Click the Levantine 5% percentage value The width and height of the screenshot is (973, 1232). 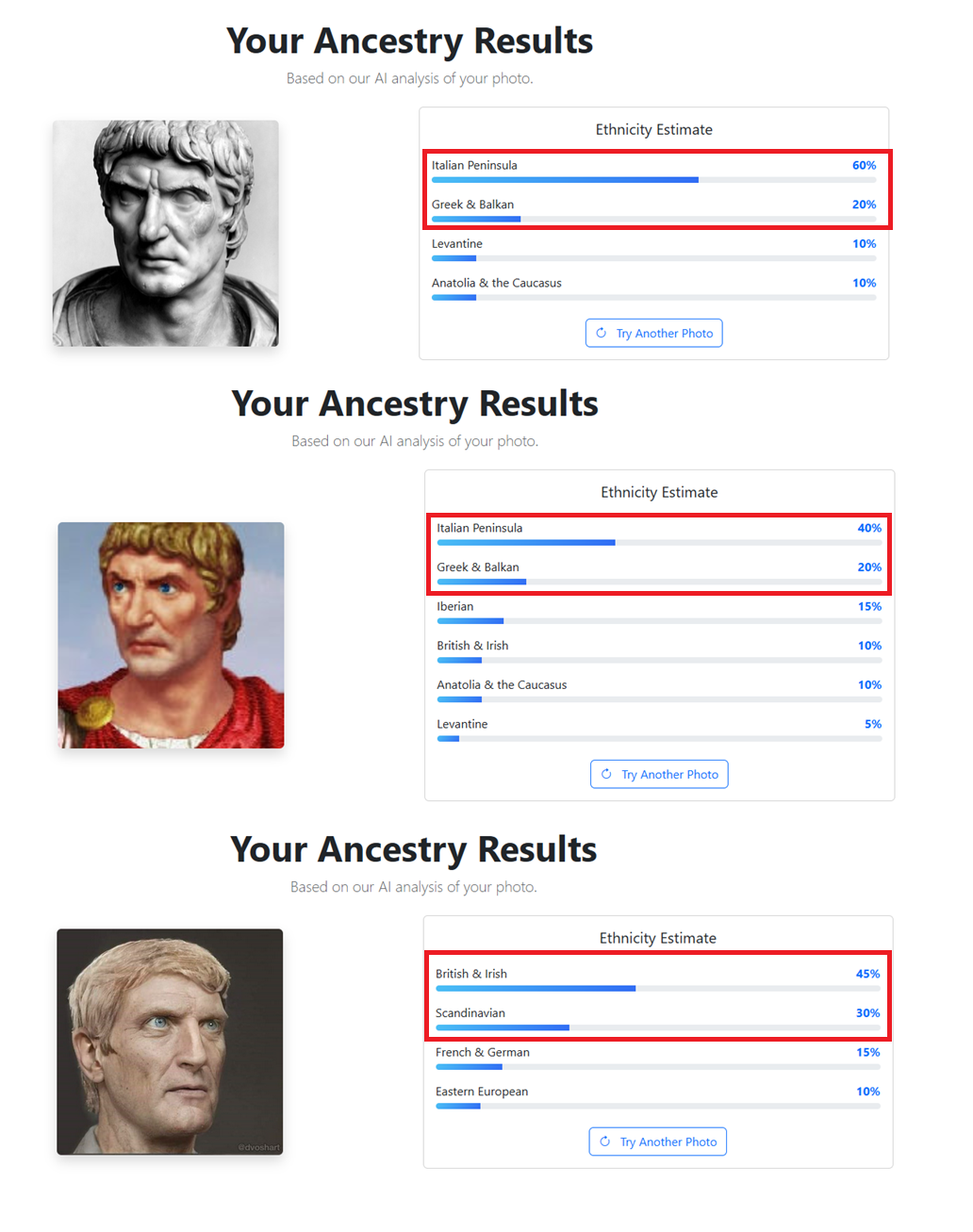coord(873,724)
